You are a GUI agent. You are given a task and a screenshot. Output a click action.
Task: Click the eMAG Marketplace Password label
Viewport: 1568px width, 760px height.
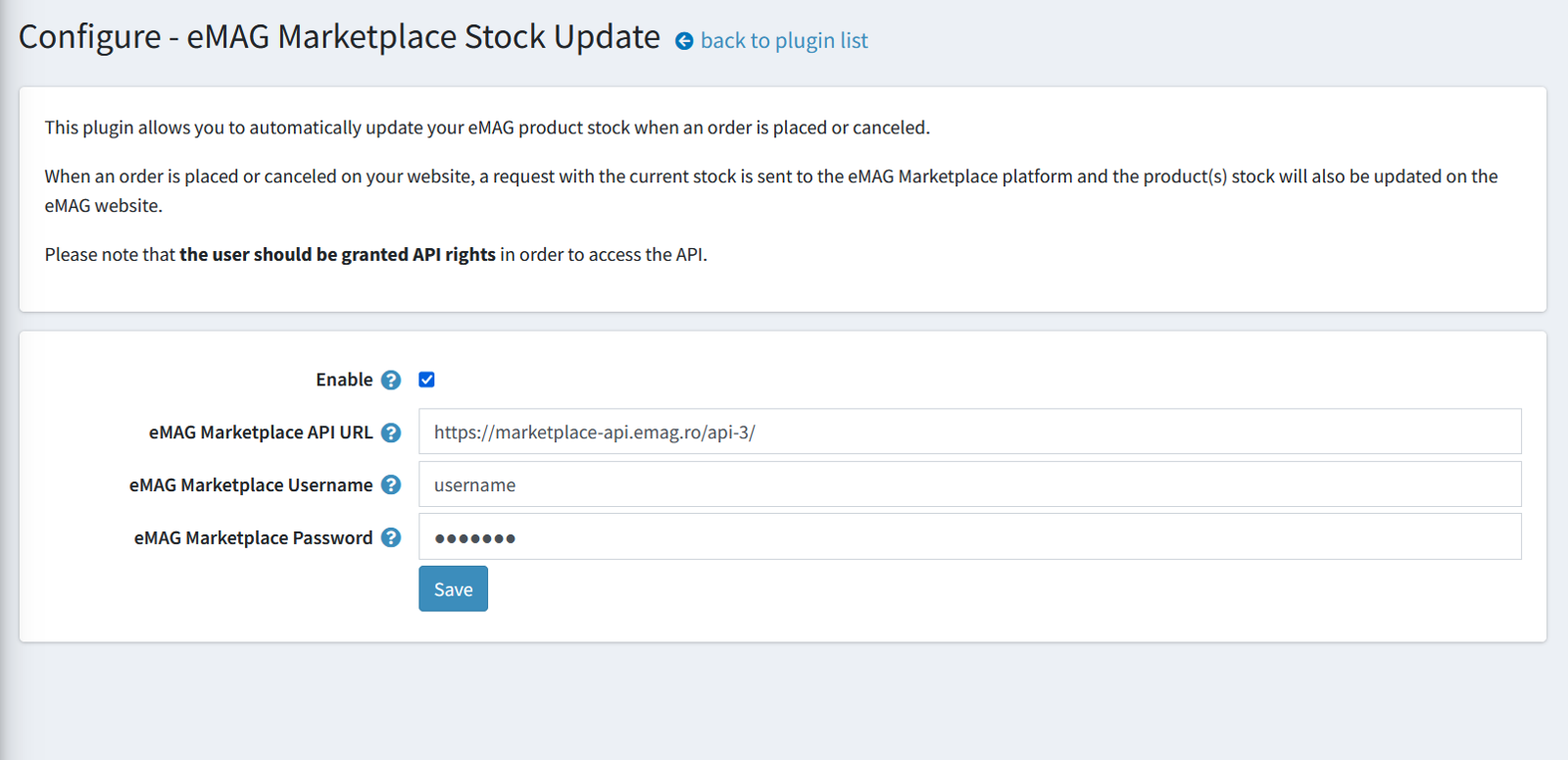[253, 538]
